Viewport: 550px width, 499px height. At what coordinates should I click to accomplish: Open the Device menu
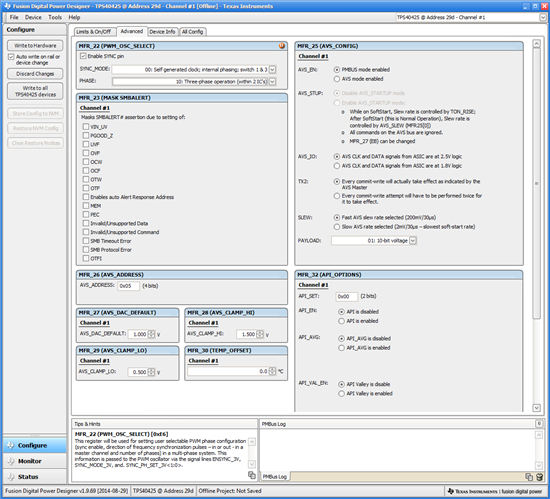coord(33,17)
